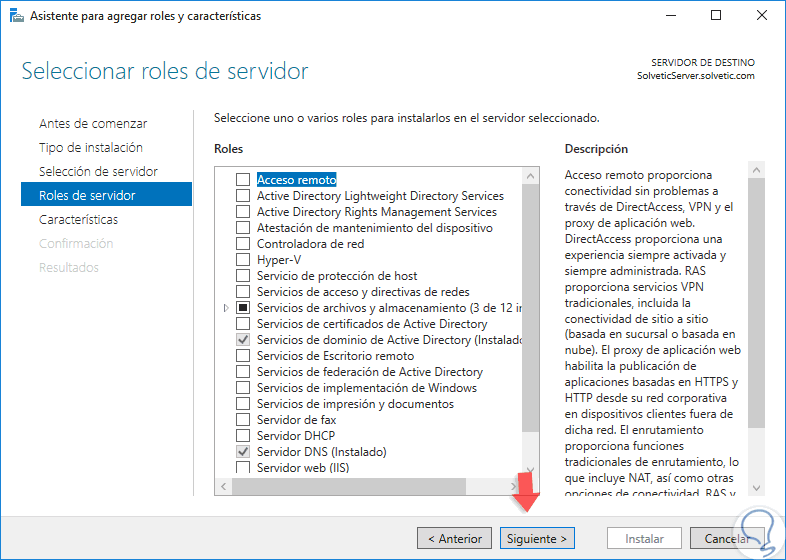Expand Servicios de archivos y almacenamiento tree node
This screenshot has width=786, height=560.
point(226,308)
